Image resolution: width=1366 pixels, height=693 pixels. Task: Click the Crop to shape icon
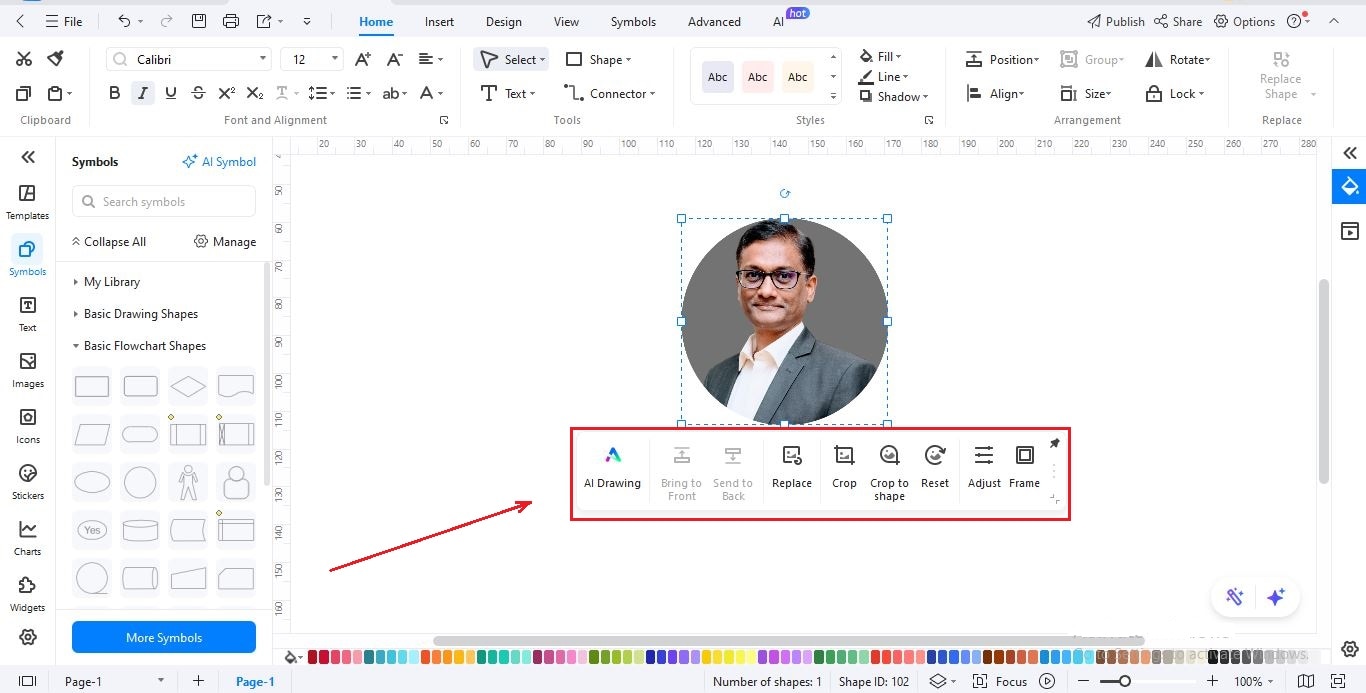pyautogui.click(x=888, y=468)
